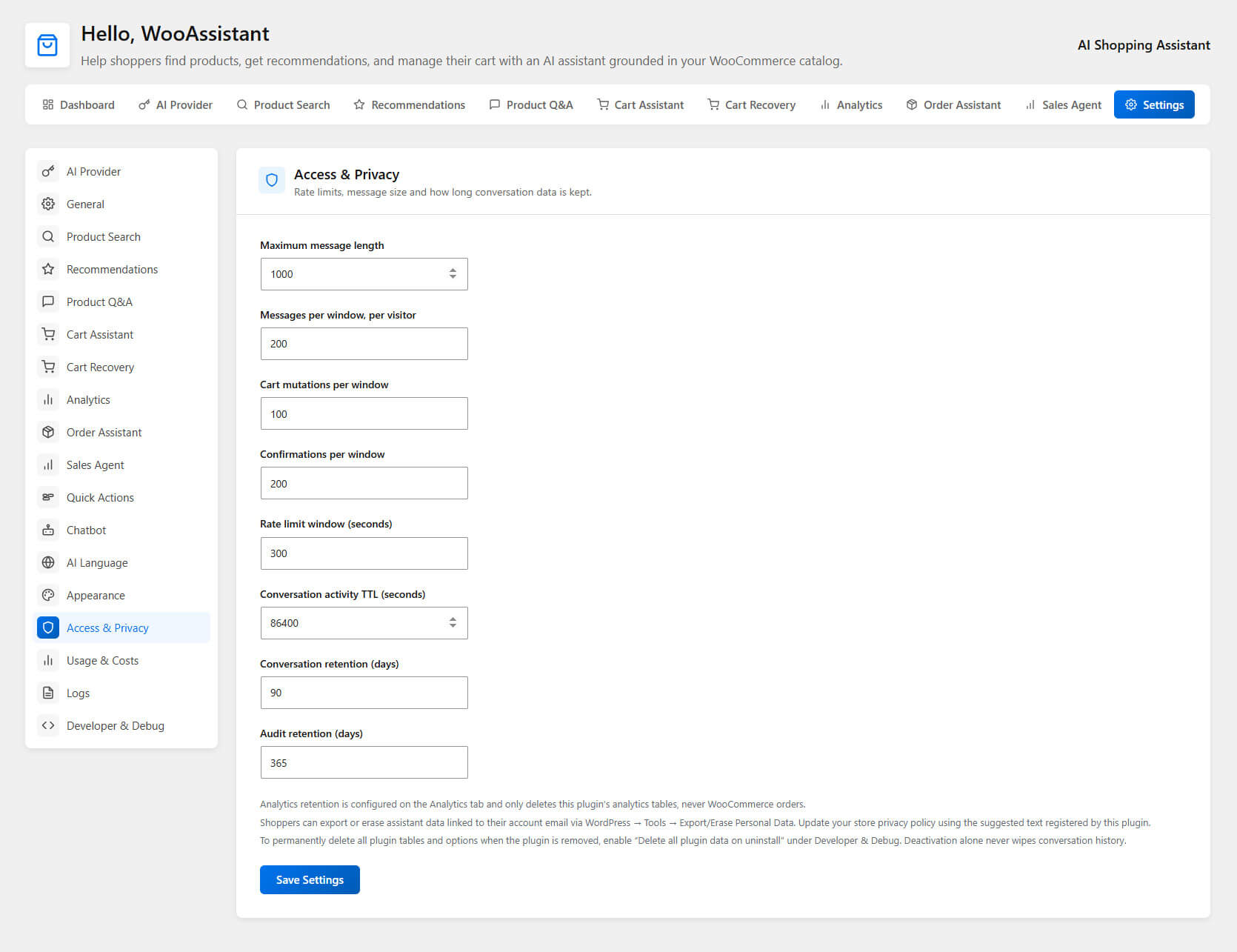Image resolution: width=1237 pixels, height=952 pixels.
Task: Focus the Audit retention (days) field
Action: [364, 762]
